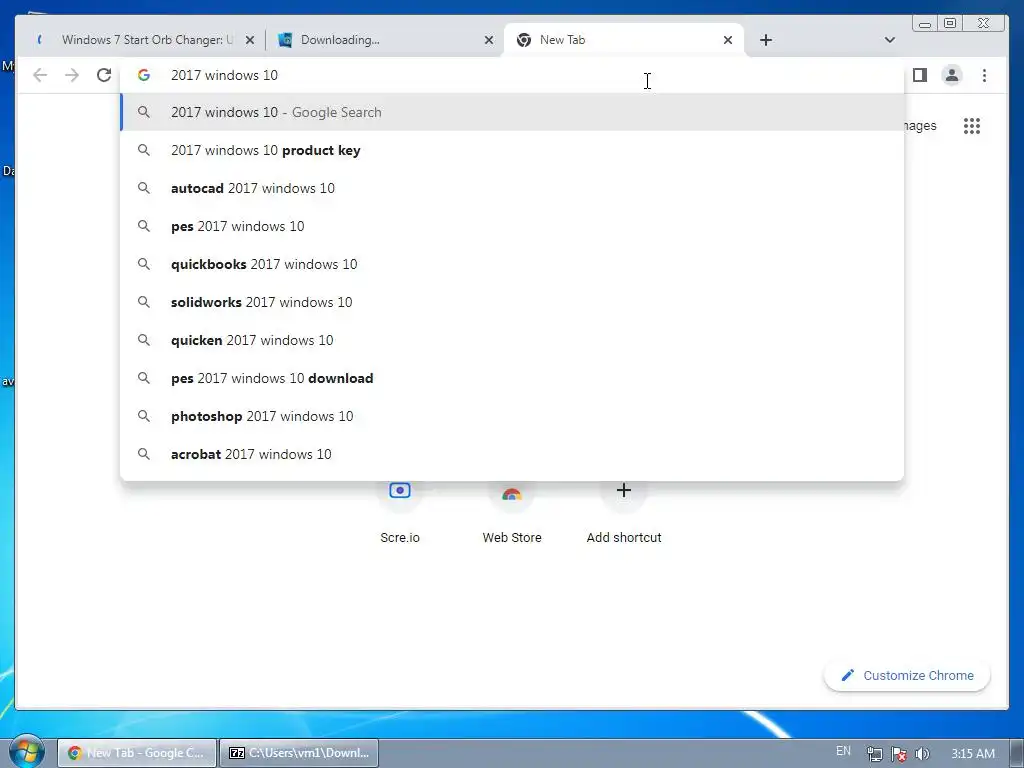
Task: Click the 3:15 AM system clock
Action: tap(972, 754)
